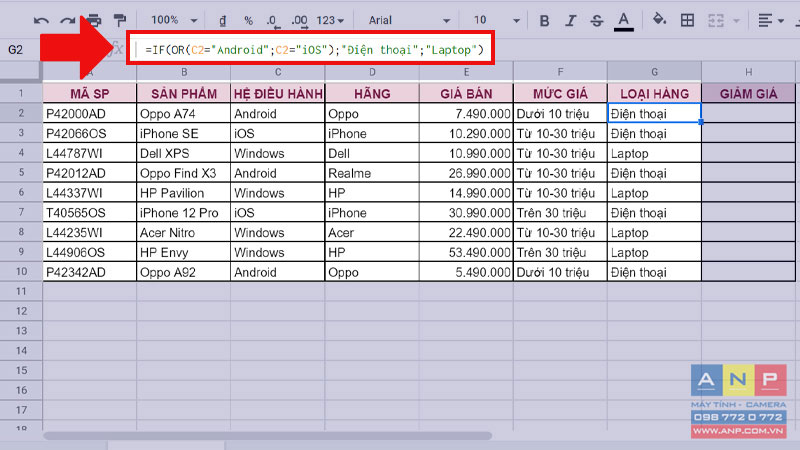Select price cell 26.990.000
This screenshot has height=450, width=800.
(x=466, y=173)
